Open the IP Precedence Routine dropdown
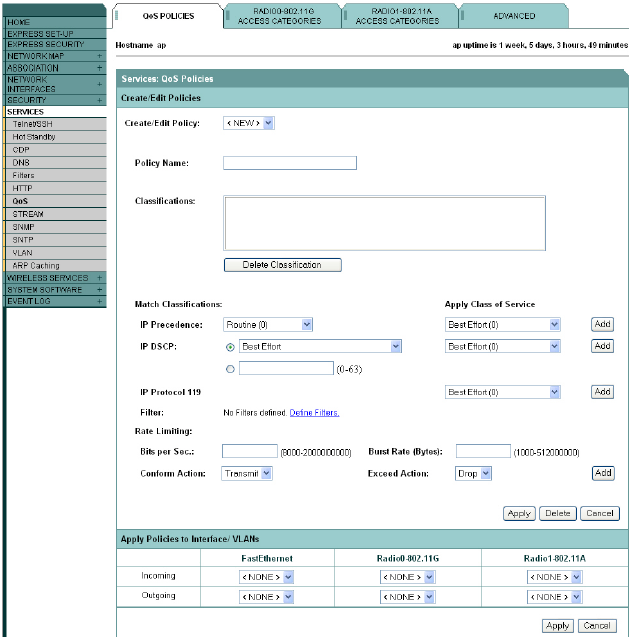 click(268, 325)
